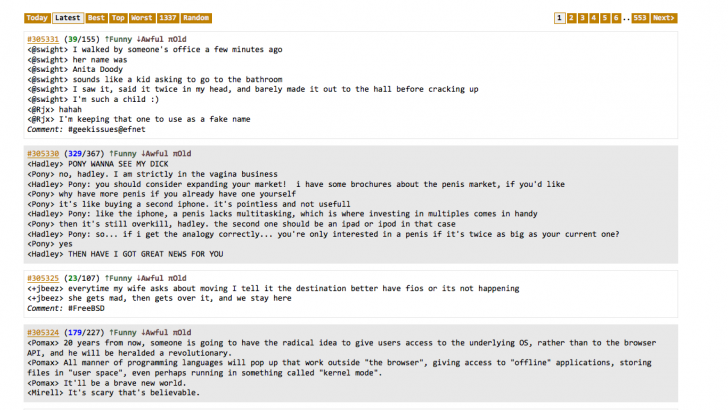Open quote #305330 permalink
Viewport: 728px width, 410px height.
tap(43, 154)
